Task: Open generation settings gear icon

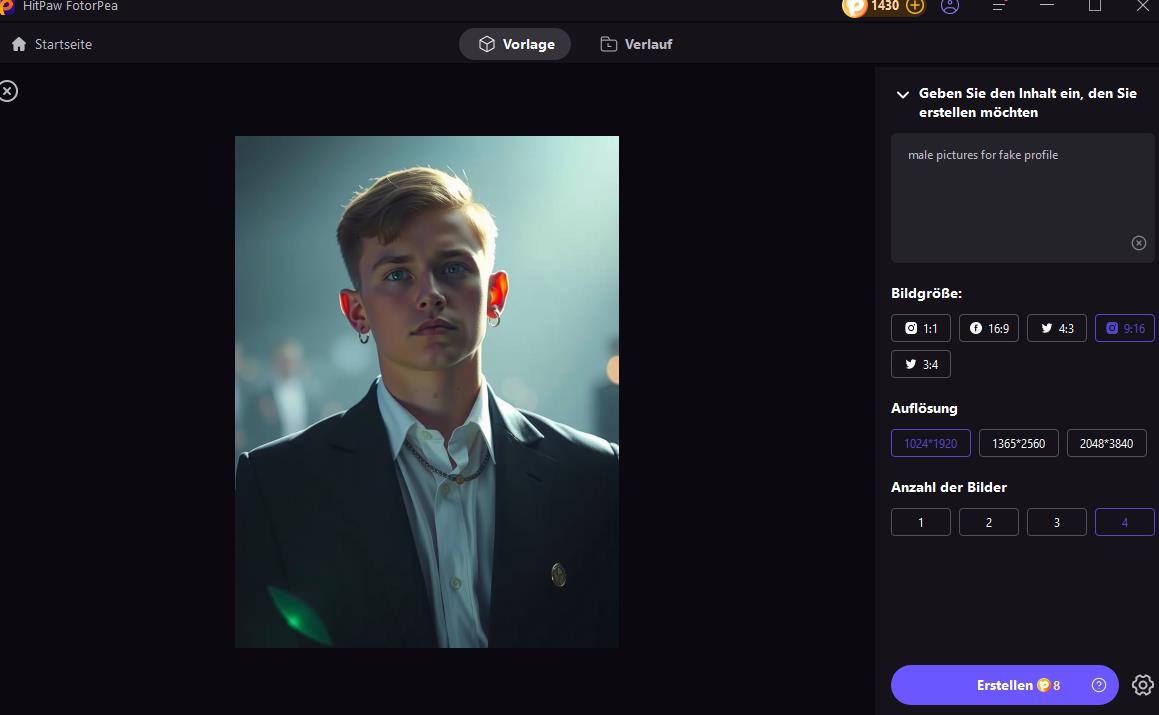Action: pyautogui.click(x=1142, y=685)
